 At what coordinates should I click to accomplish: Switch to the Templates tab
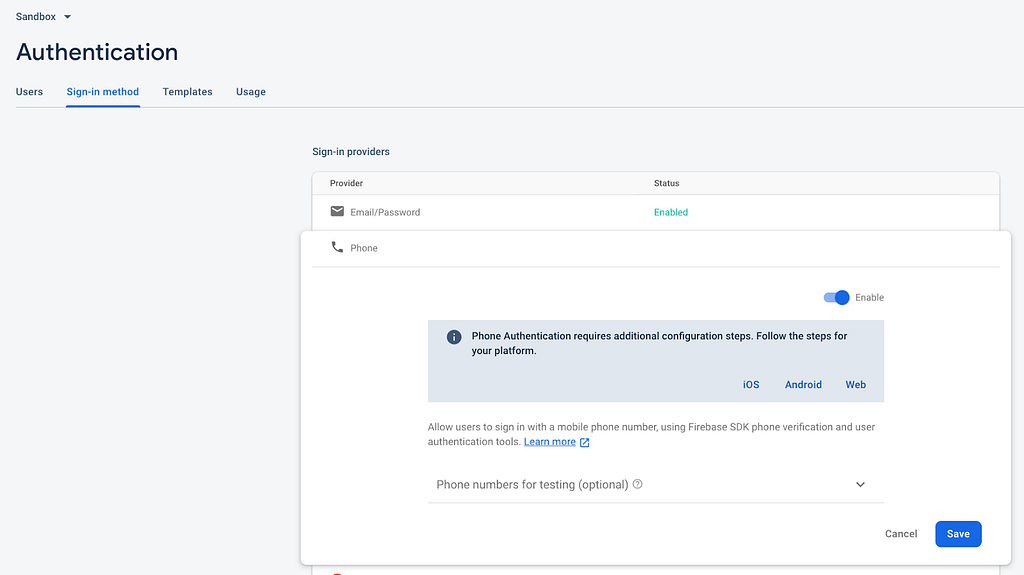click(x=187, y=91)
